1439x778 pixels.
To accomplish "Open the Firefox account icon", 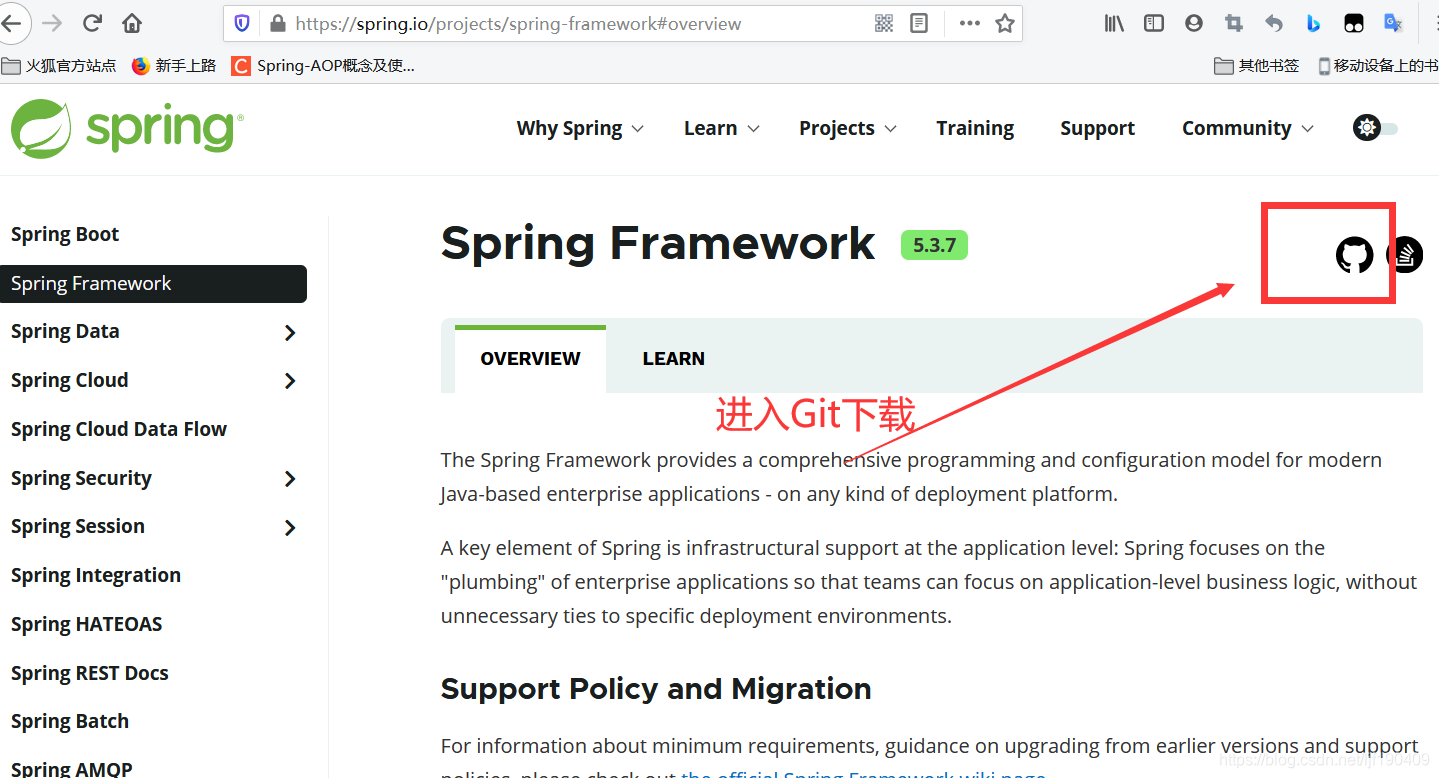I will point(1193,23).
